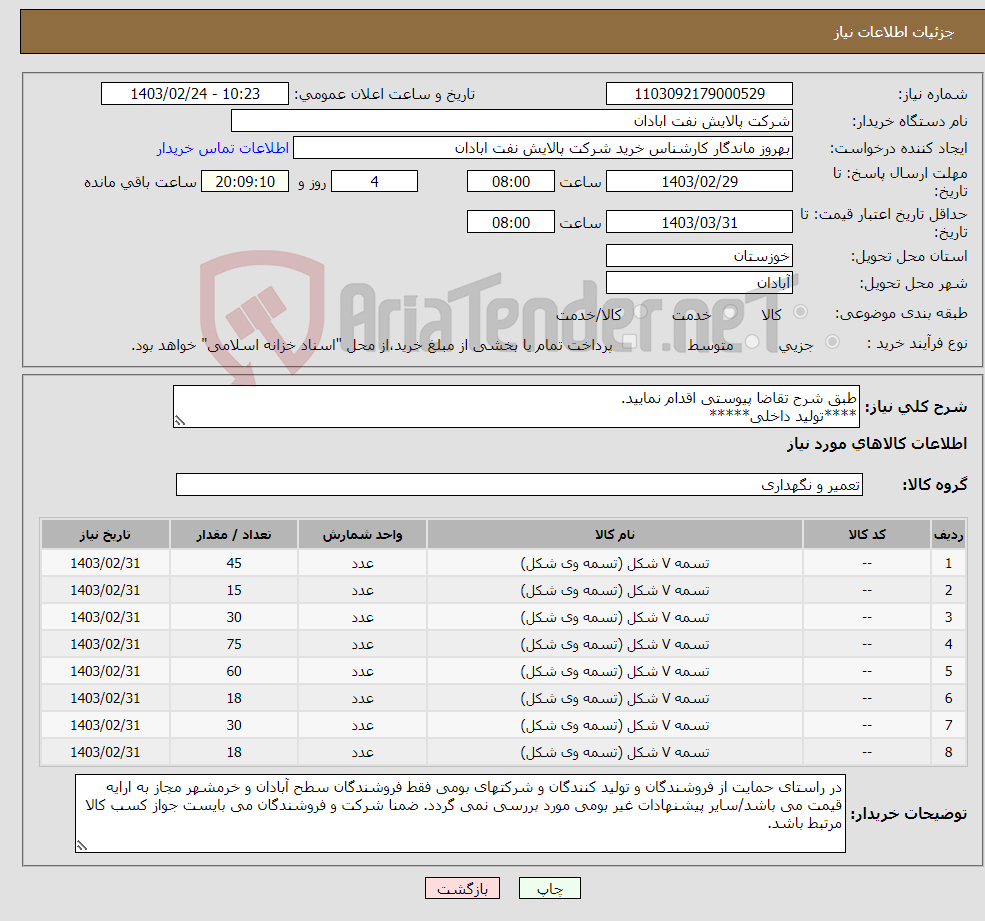Image resolution: width=985 pixels, height=921 pixels.
Task: Click the need number field 1103092179000529
Action: click(699, 94)
